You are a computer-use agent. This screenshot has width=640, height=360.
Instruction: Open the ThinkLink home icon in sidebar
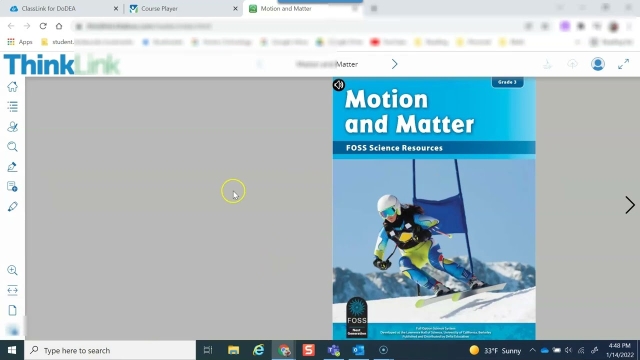pyautogui.click(x=12, y=87)
